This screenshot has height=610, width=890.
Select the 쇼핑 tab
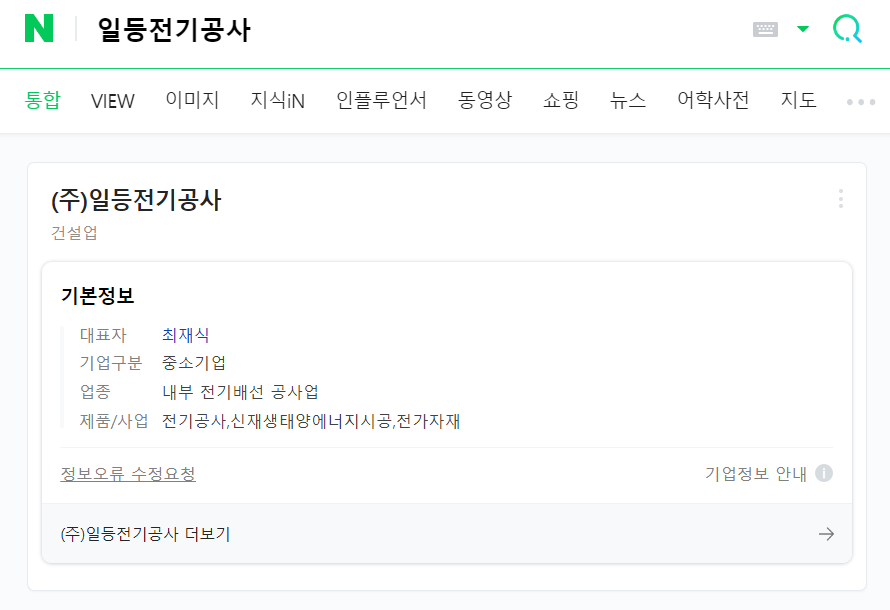pos(561,100)
